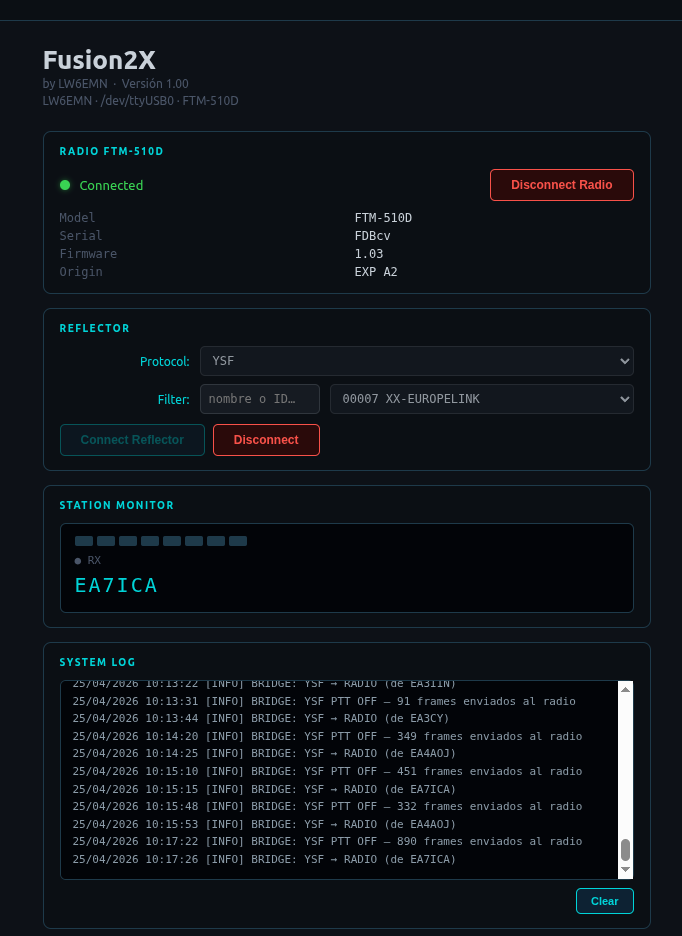Select the 10:17:26 EA7ICA log entry

(x=264, y=860)
